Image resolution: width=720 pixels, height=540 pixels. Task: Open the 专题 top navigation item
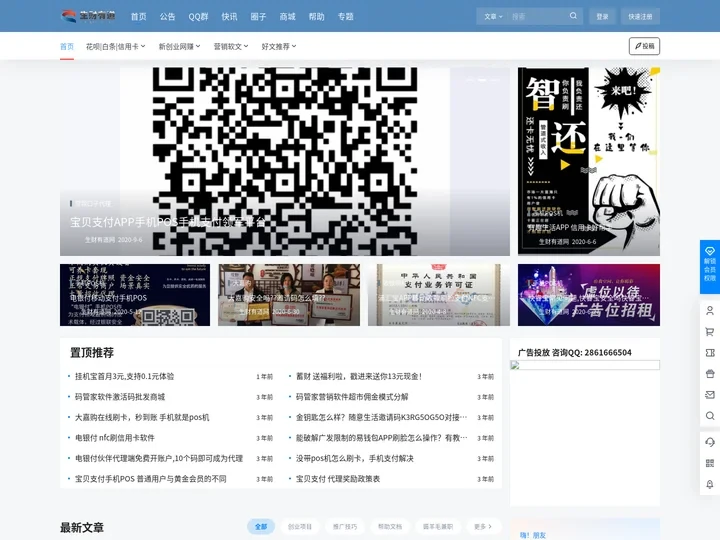pos(345,17)
